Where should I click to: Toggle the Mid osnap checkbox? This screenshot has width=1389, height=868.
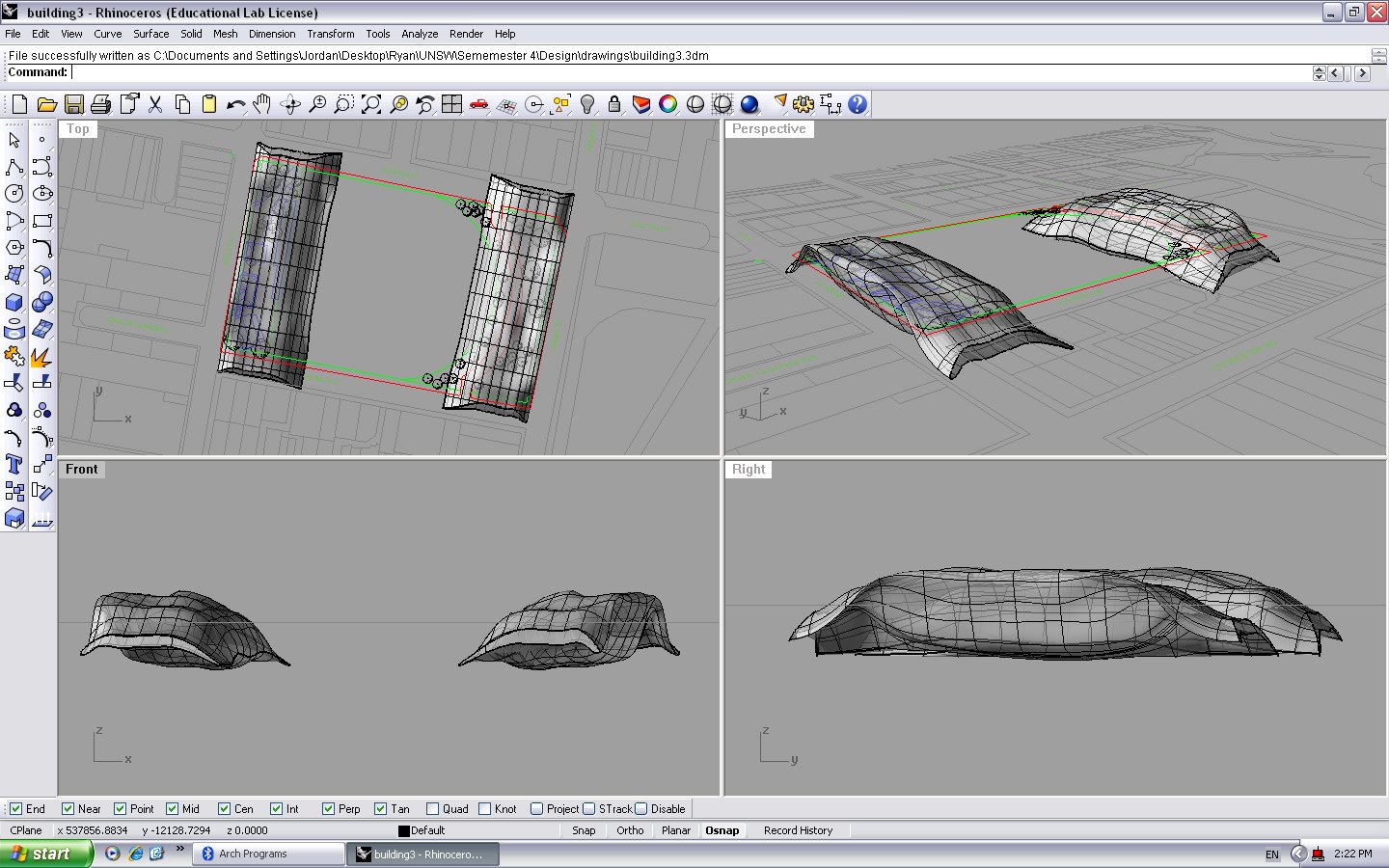[172, 809]
